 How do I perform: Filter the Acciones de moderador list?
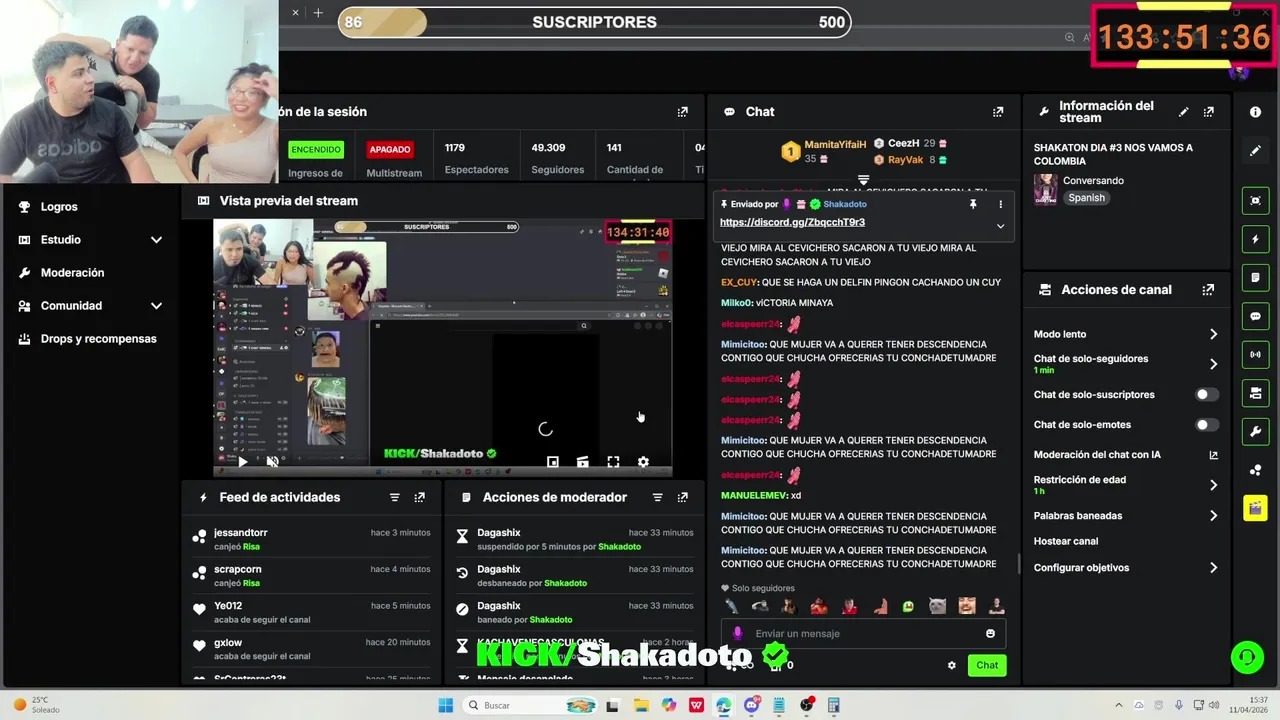pyautogui.click(x=657, y=497)
